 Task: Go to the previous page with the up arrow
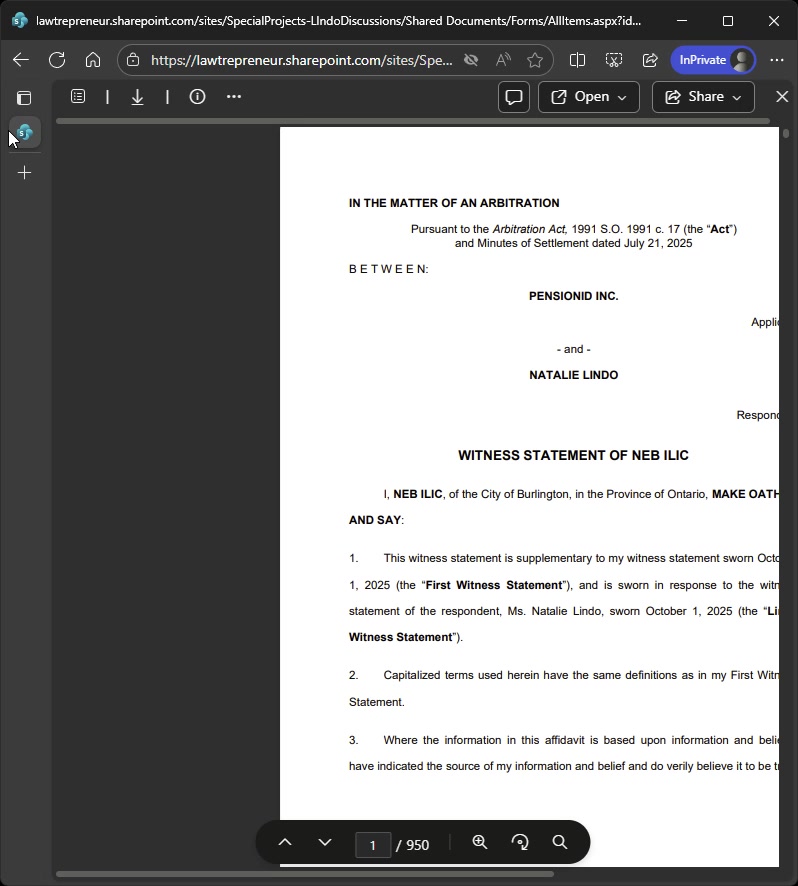285,842
